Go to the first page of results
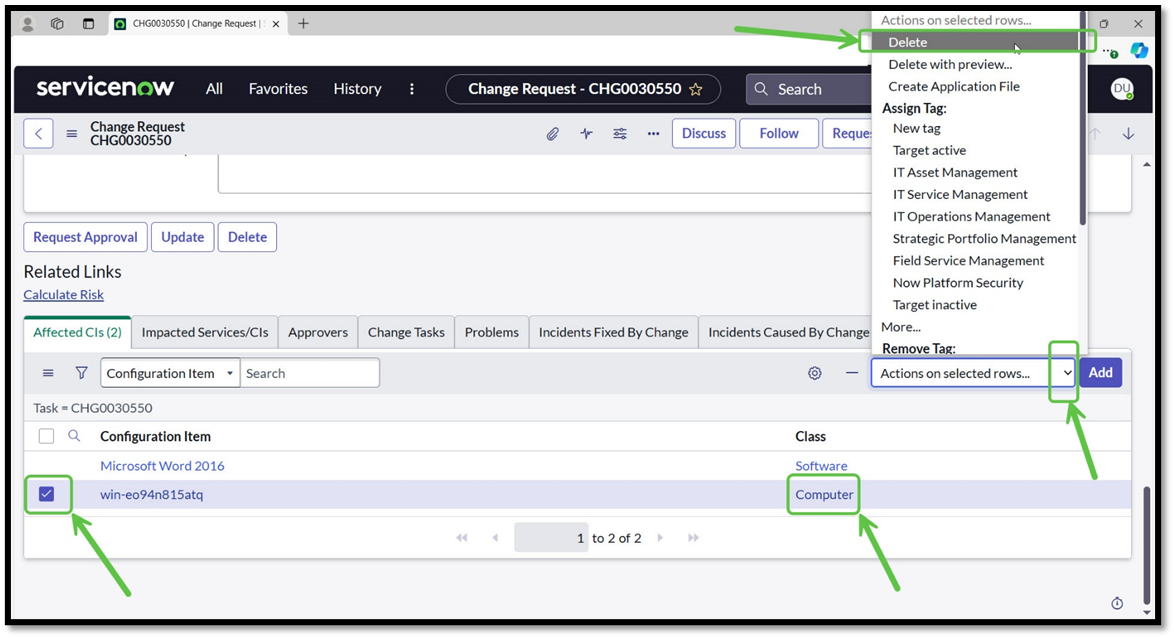The width and height of the screenshot is (1174, 638). pos(462,538)
